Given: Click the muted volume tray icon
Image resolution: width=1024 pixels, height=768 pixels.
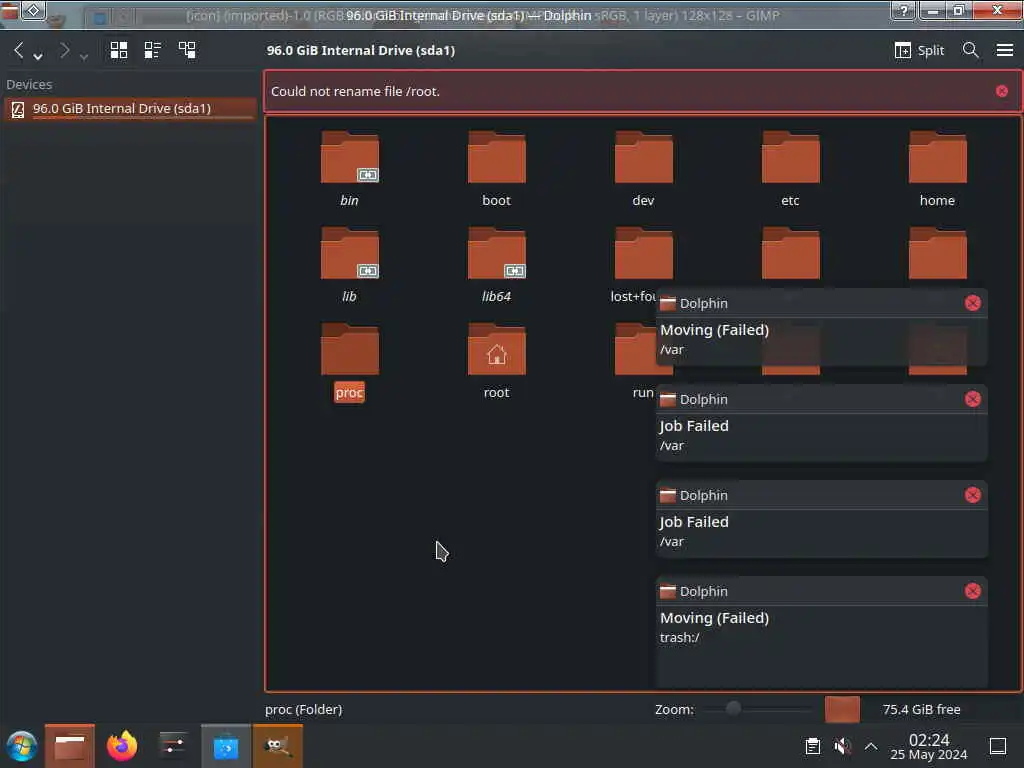Looking at the screenshot, I should pyautogui.click(x=842, y=746).
